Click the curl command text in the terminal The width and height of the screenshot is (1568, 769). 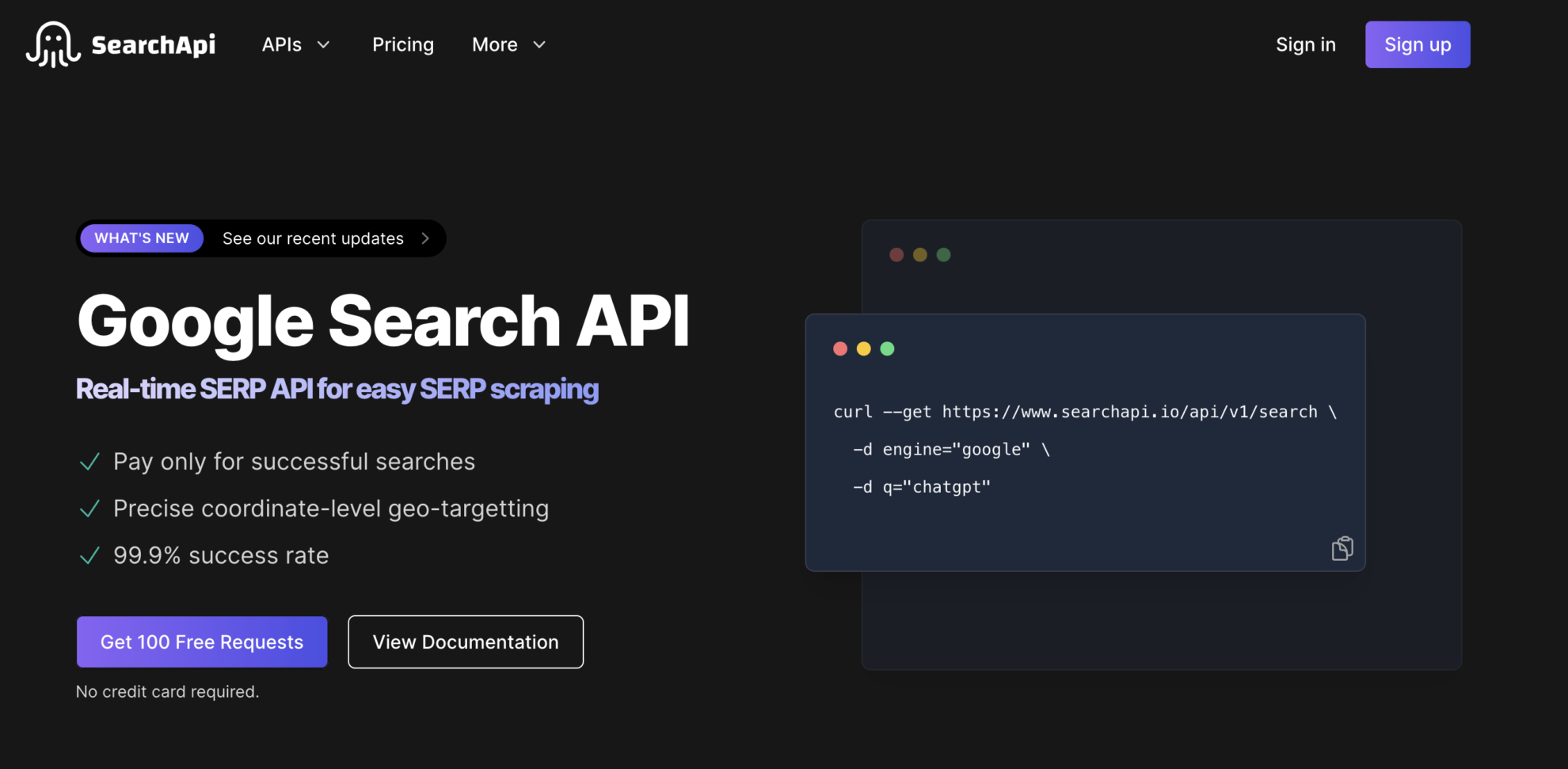click(1085, 412)
